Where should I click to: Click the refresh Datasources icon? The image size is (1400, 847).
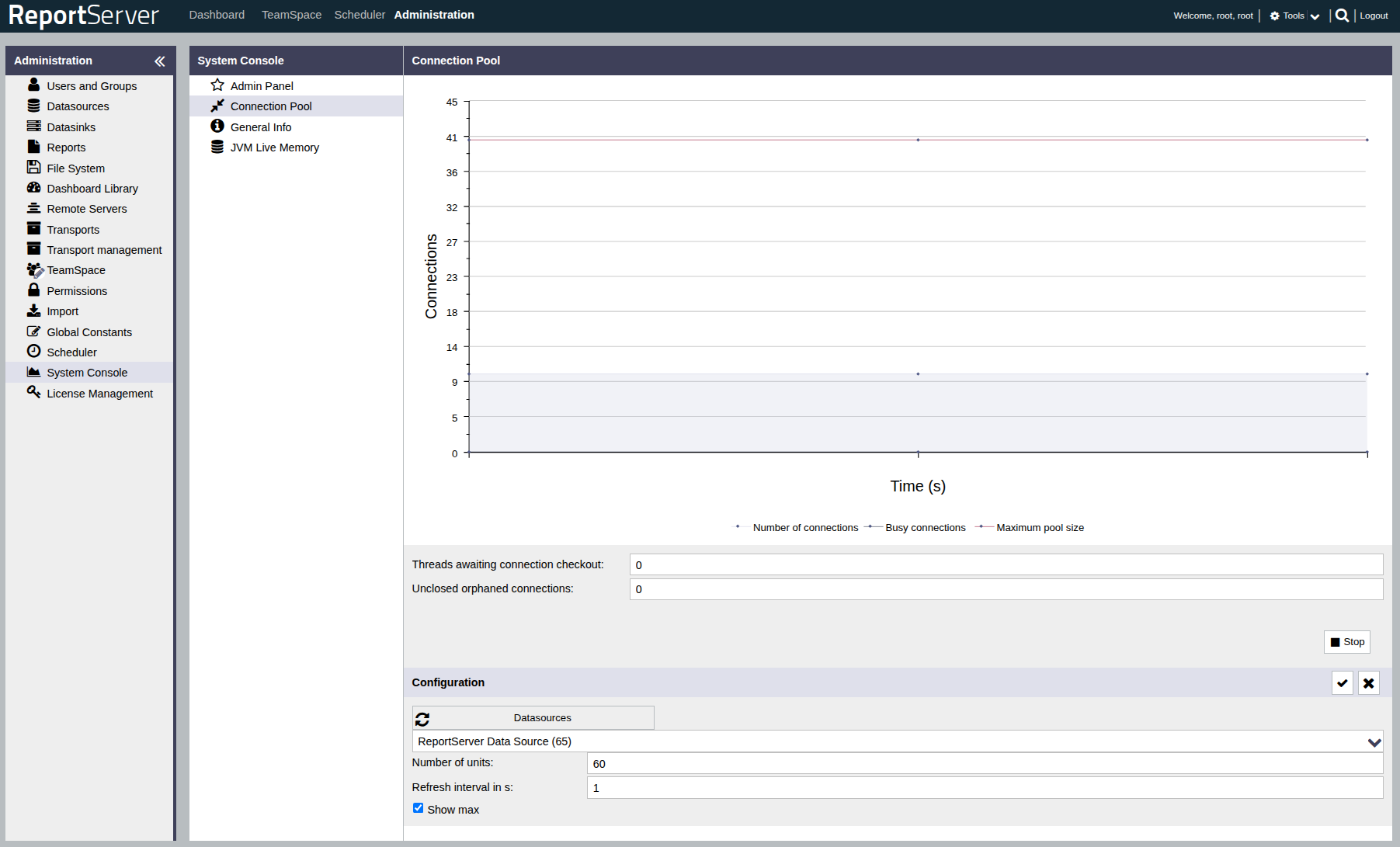coord(422,719)
